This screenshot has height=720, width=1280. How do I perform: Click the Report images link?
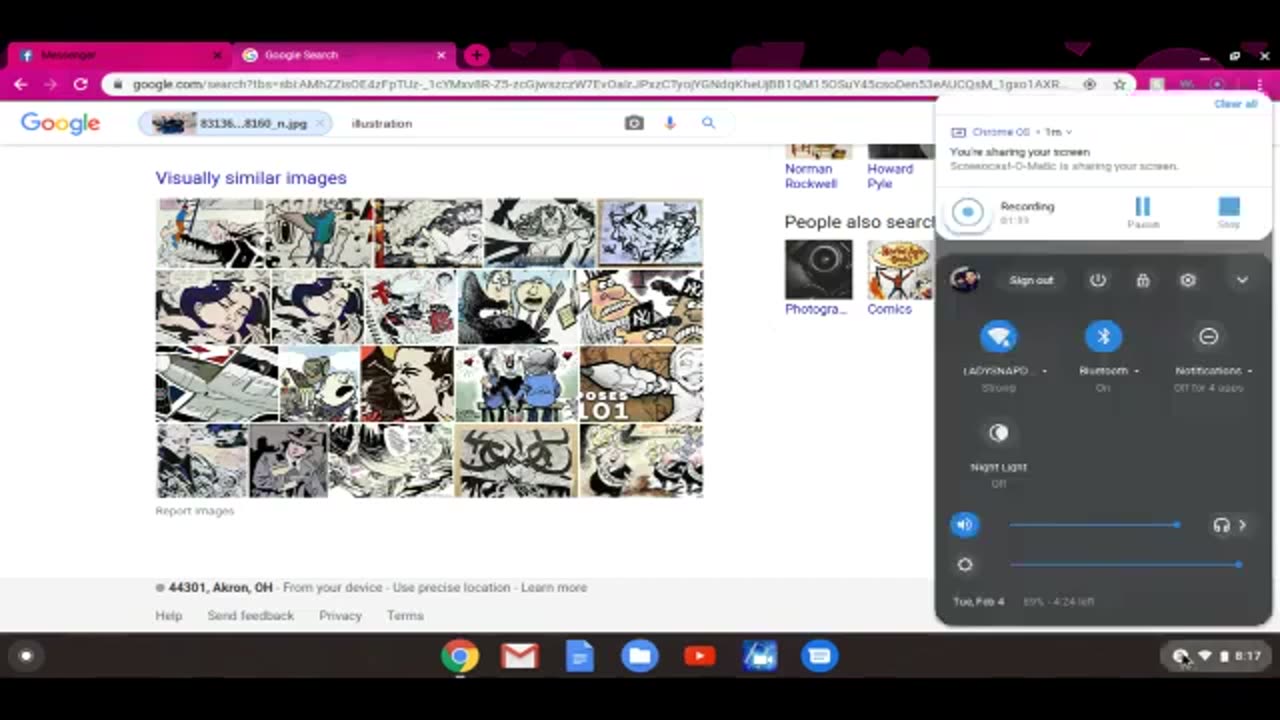pos(194,511)
